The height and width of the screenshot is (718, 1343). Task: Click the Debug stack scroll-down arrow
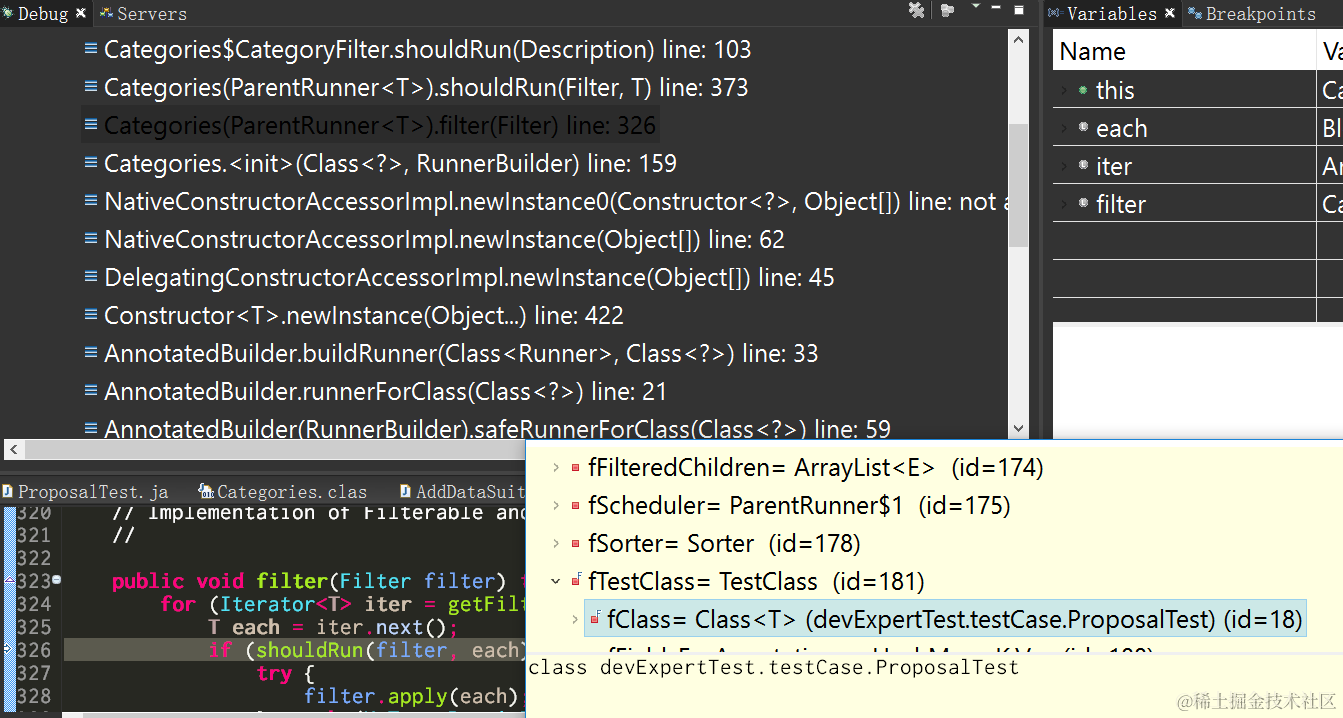click(x=1018, y=427)
